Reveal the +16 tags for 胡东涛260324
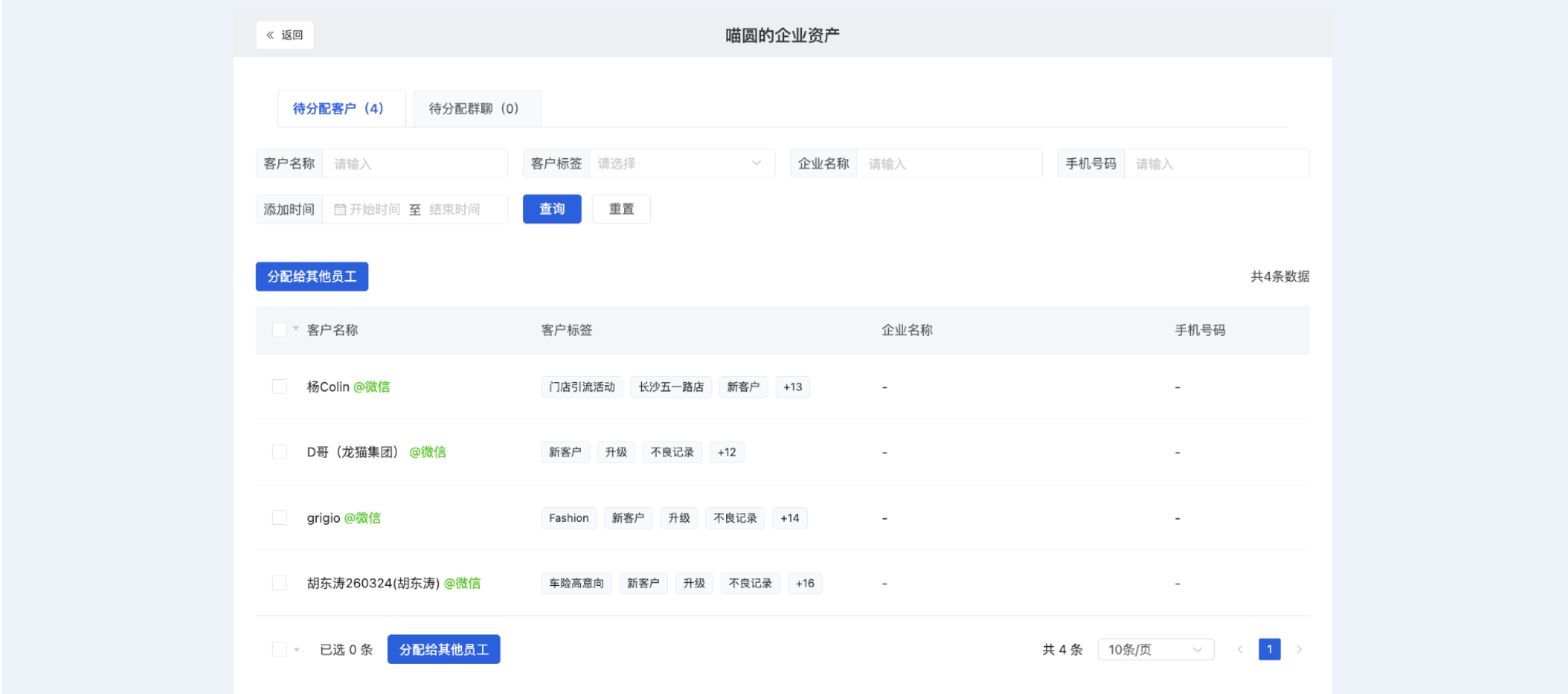This screenshot has width=1568, height=694. click(x=805, y=584)
